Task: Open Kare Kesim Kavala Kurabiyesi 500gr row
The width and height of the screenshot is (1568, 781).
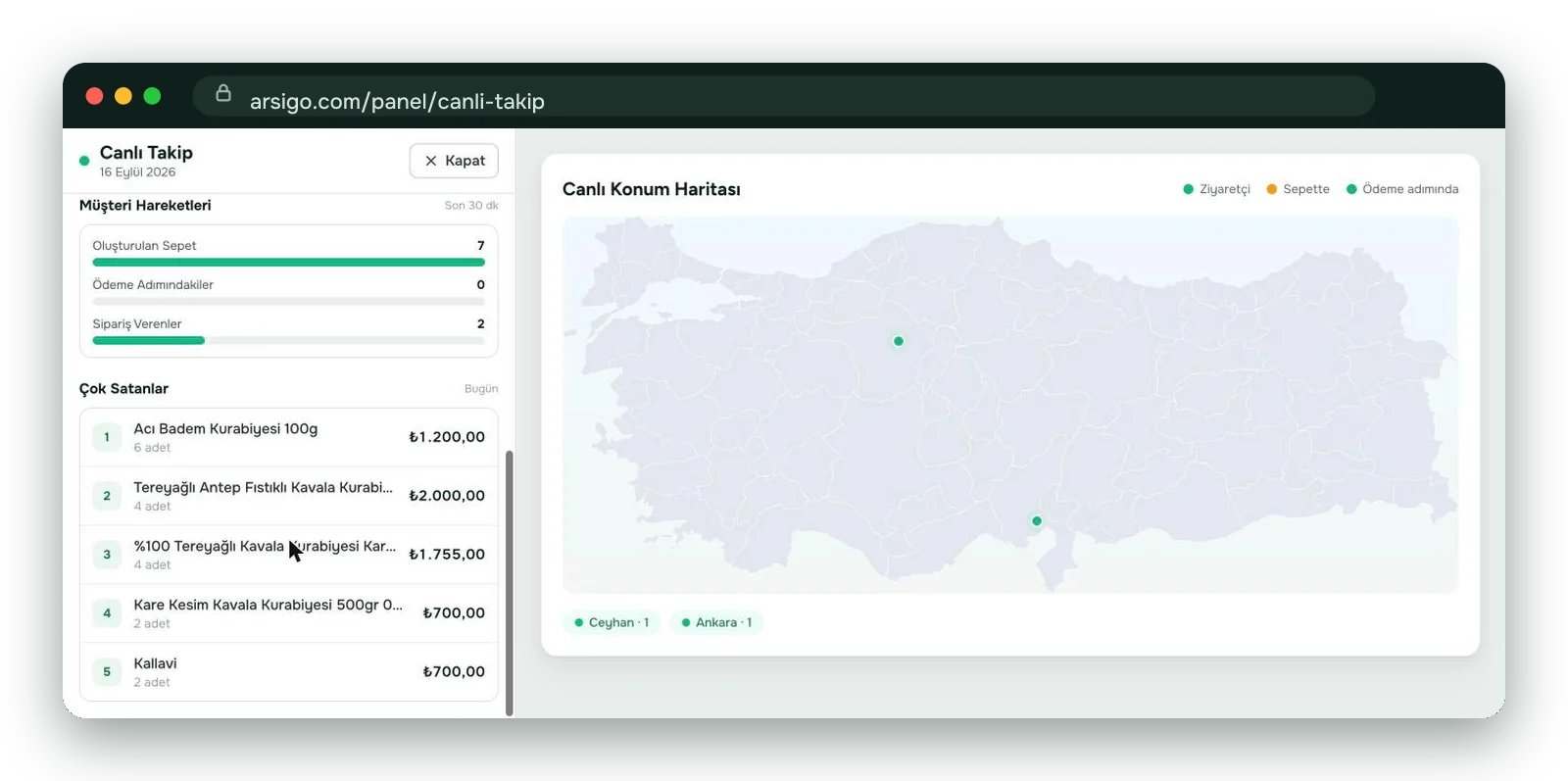Action: point(289,613)
